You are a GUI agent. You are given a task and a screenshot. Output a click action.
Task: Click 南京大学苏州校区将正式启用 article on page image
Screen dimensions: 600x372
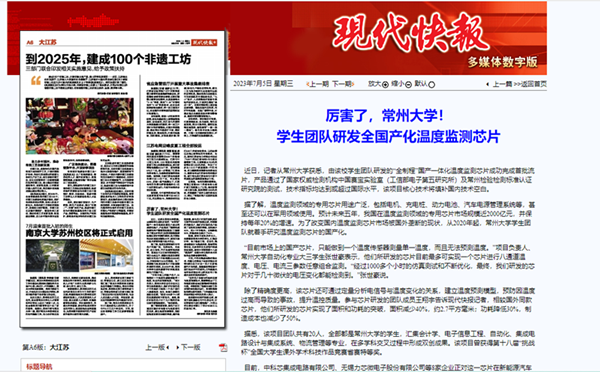click(79, 233)
